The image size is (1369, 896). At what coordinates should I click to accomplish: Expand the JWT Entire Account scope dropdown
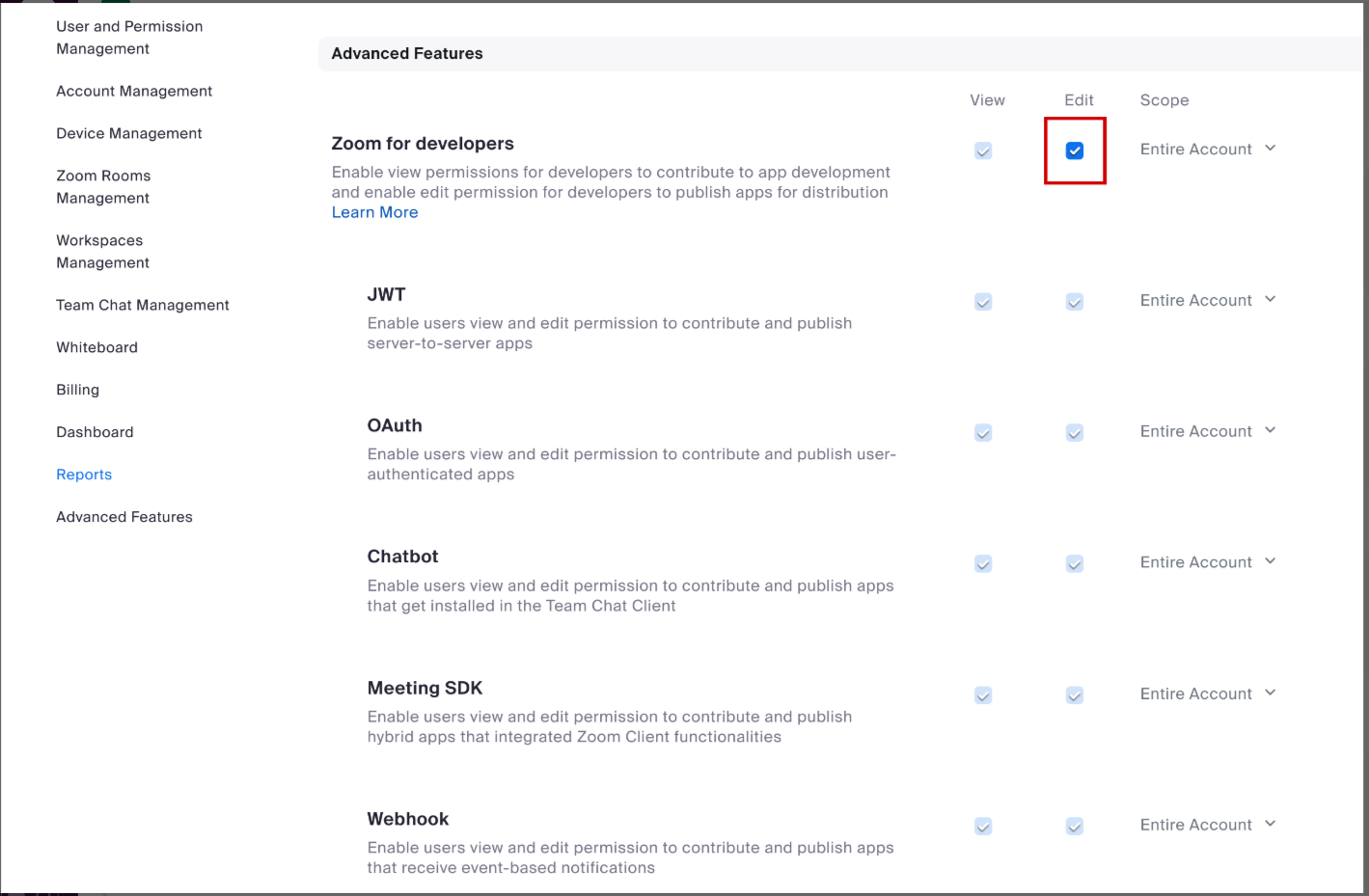[x=1208, y=301]
